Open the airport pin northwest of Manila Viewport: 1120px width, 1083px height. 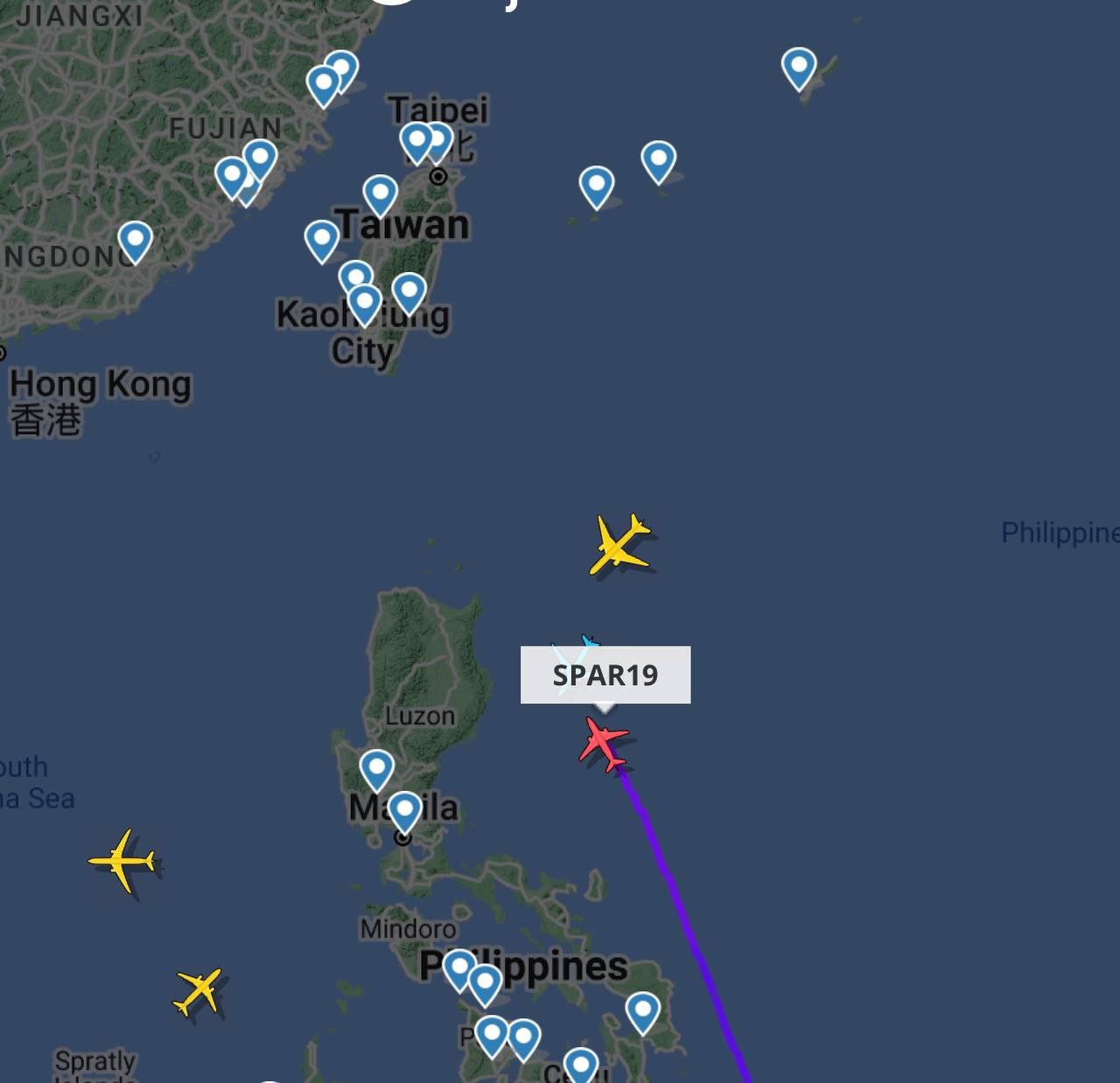[377, 772]
